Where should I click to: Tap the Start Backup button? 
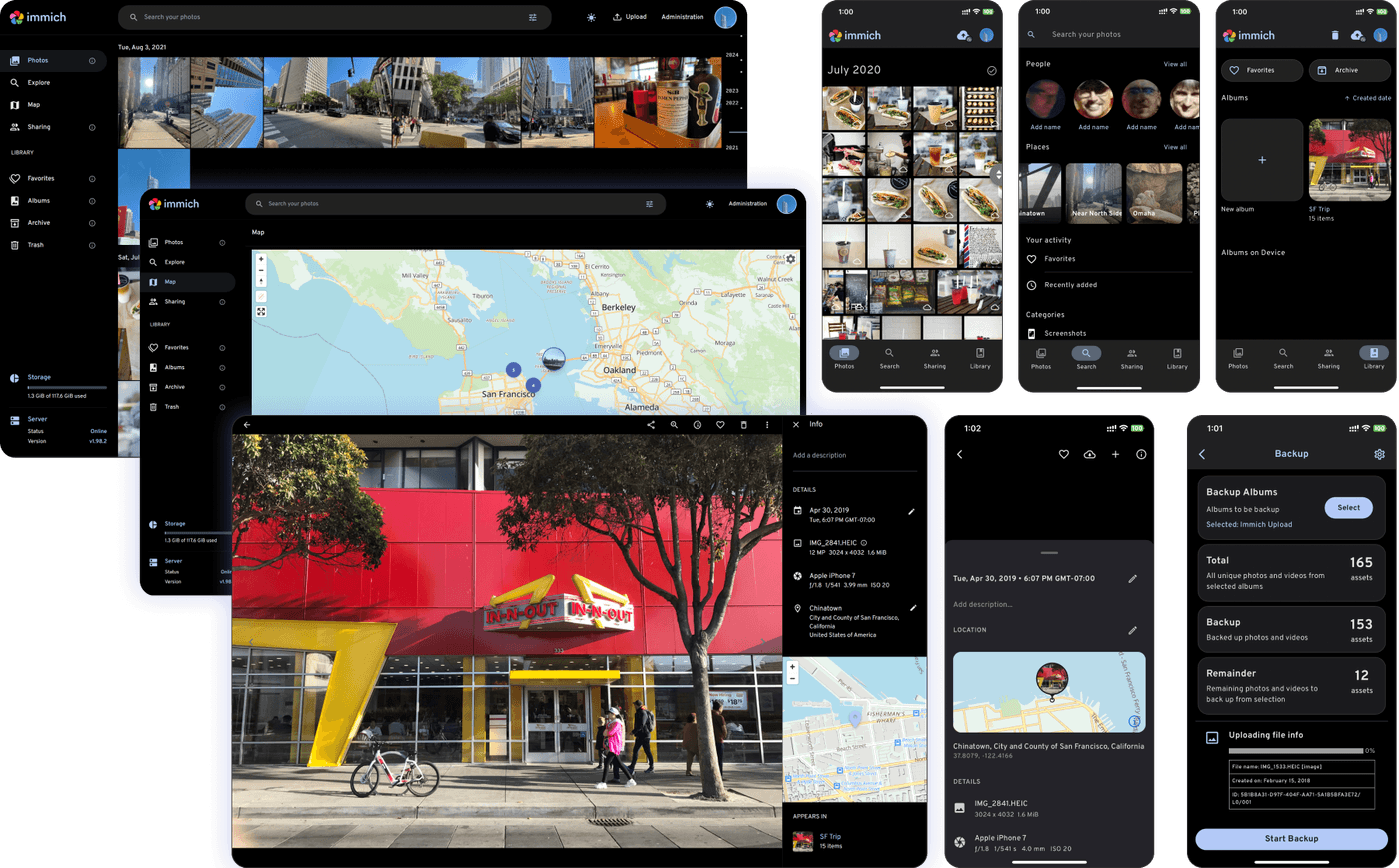click(x=1291, y=839)
